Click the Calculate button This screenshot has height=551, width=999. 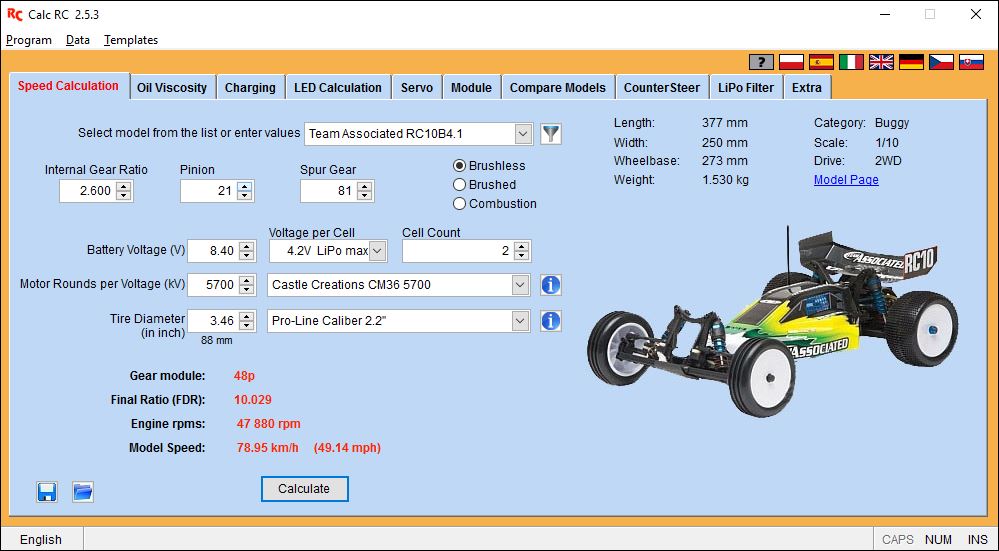coord(305,489)
